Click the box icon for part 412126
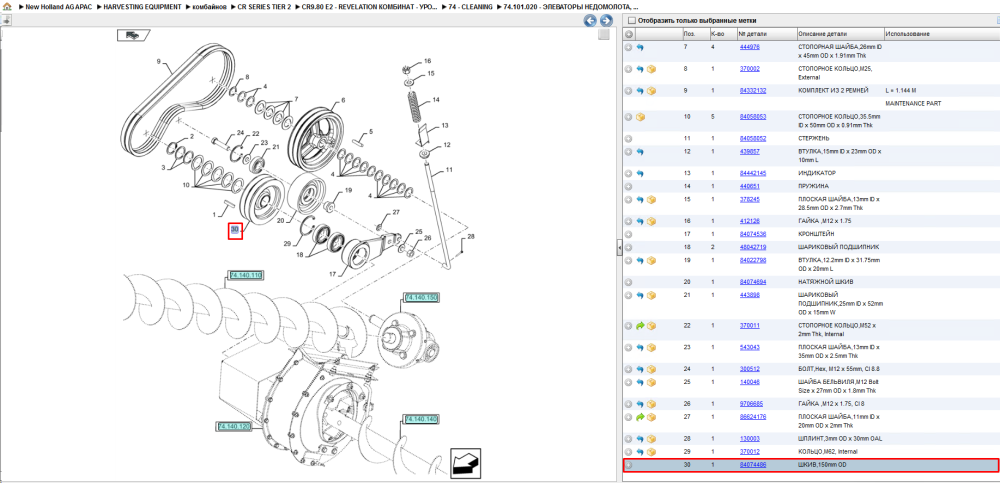Viewport: 1000px width, 483px height. point(651,221)
